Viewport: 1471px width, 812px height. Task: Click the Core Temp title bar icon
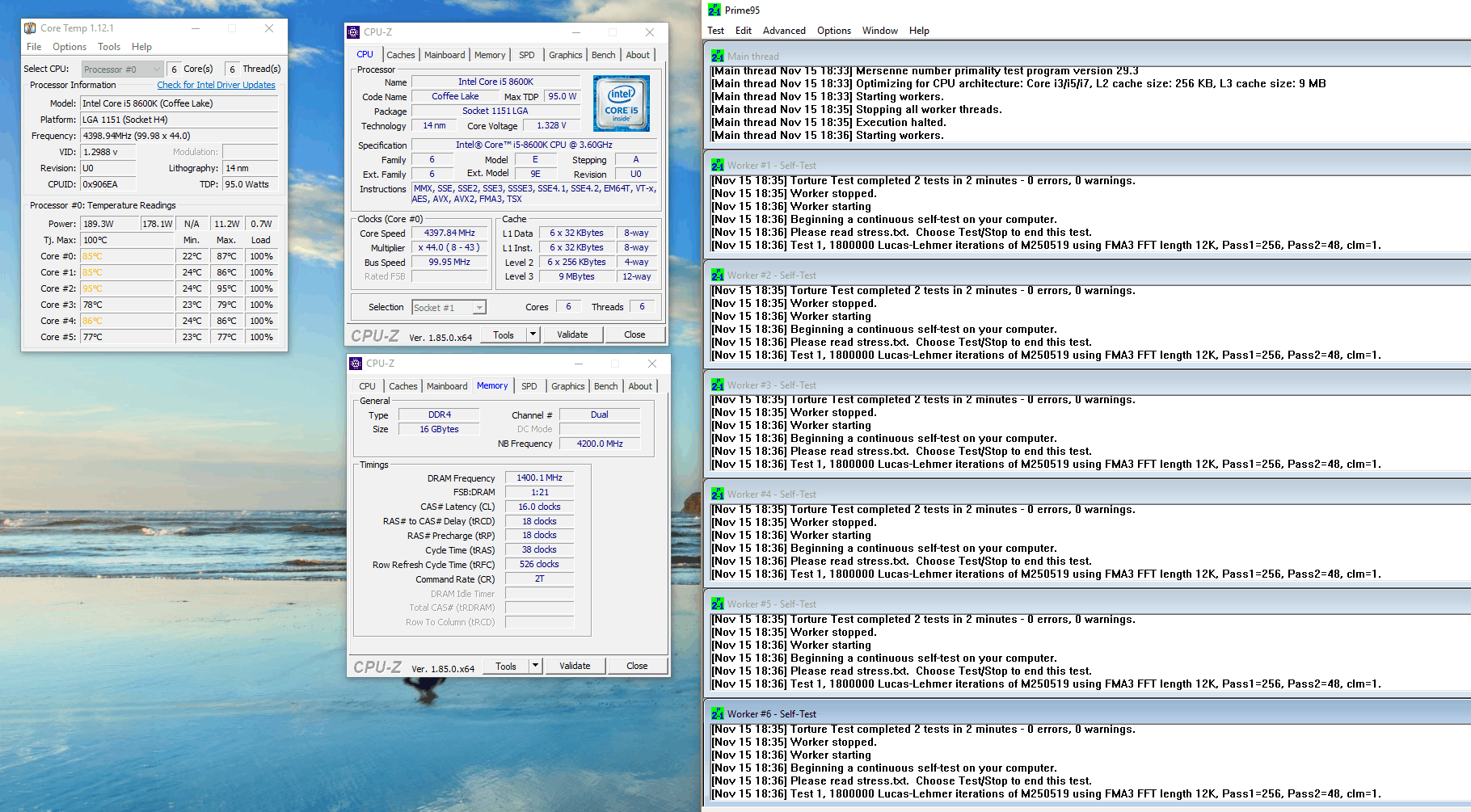(x=30, y=28)
